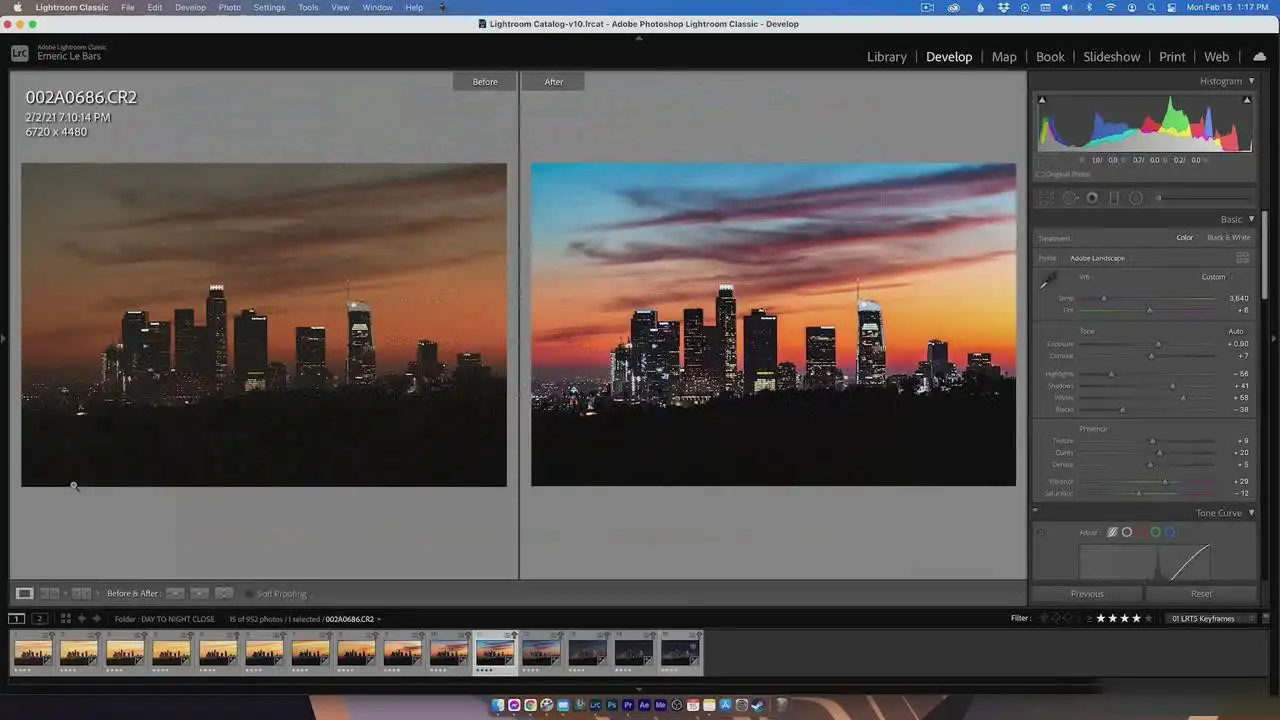Select the red channel curve circle

pos(1141,532)
